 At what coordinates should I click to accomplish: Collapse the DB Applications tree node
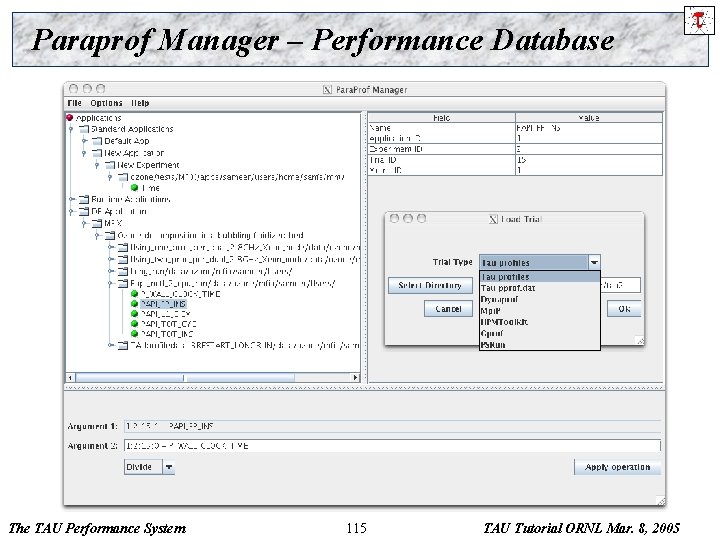71,212
